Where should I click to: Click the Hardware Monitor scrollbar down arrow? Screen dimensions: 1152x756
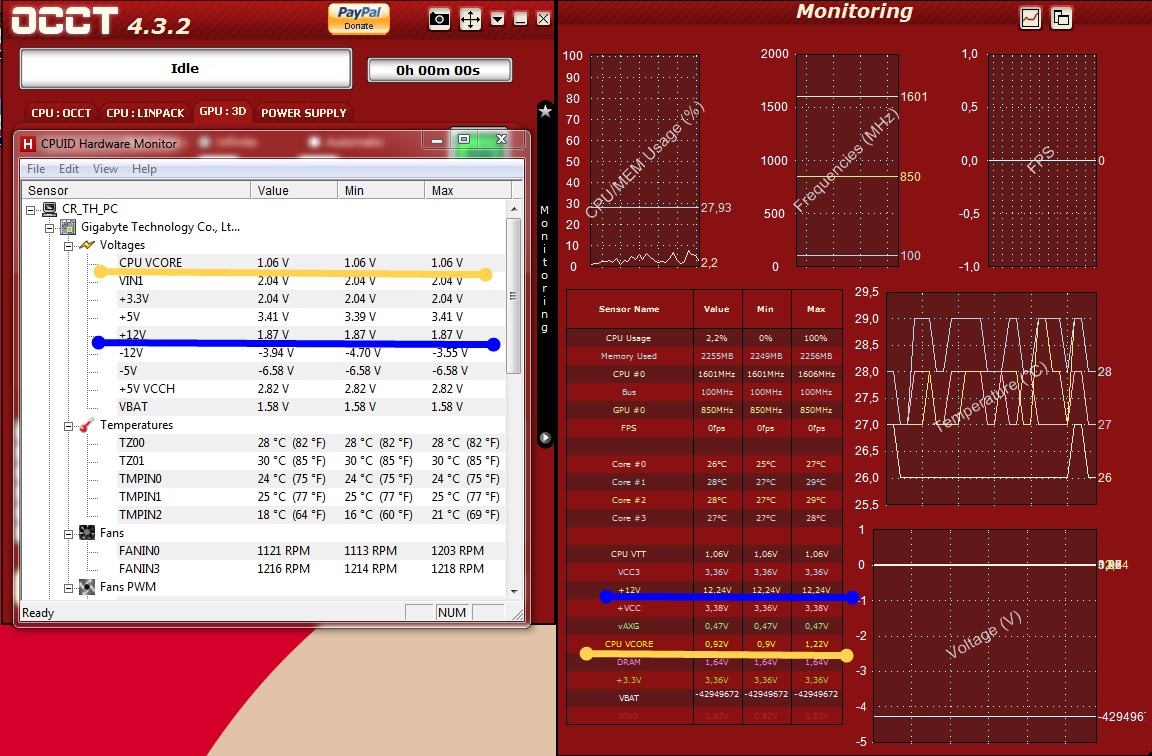(x=514, y=591)
